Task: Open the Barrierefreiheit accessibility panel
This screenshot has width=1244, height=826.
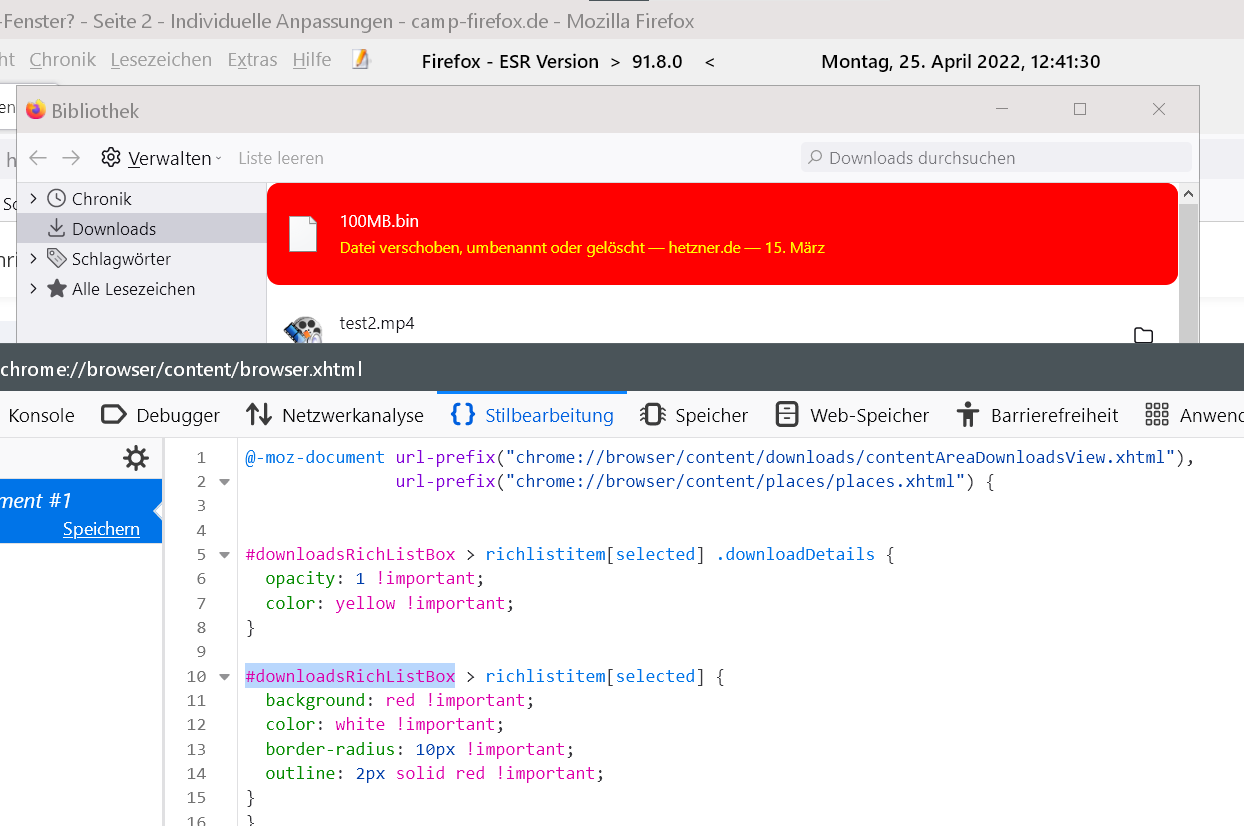Action: (1036, 415)
